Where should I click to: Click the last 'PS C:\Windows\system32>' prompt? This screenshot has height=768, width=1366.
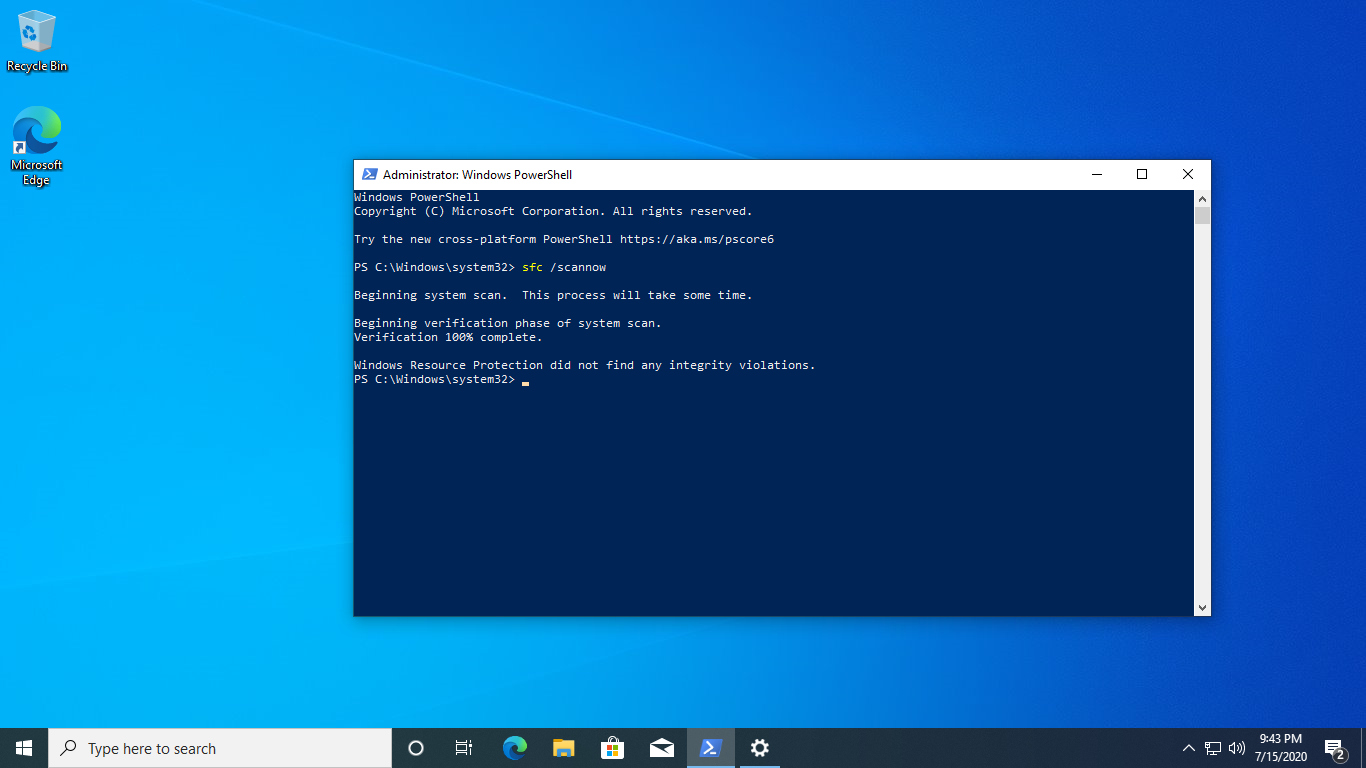pyautogui.click(x=434, y=379)
